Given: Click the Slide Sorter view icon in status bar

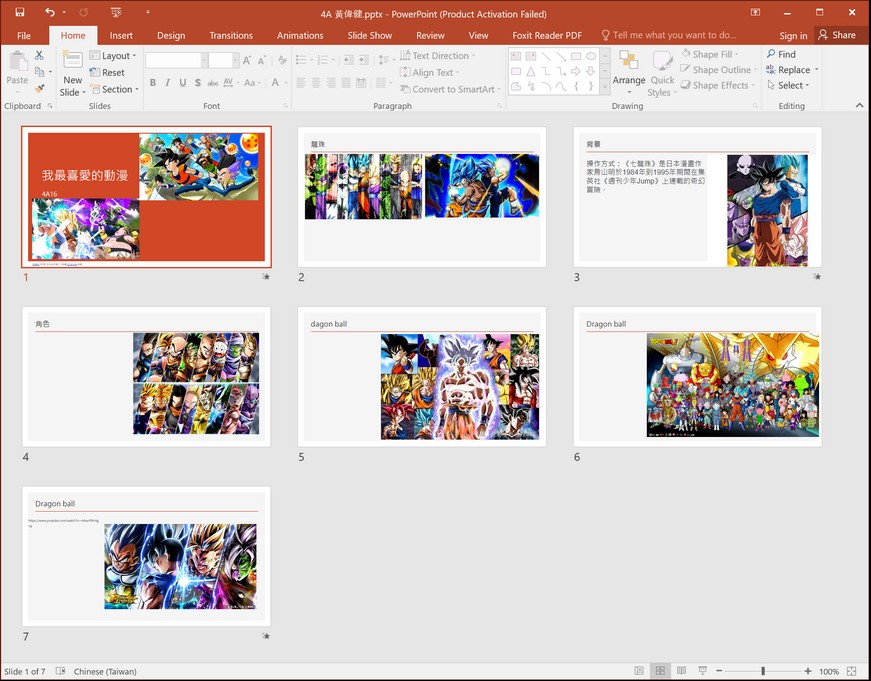Looking at the screenshot, I should (x=660, y=671).
